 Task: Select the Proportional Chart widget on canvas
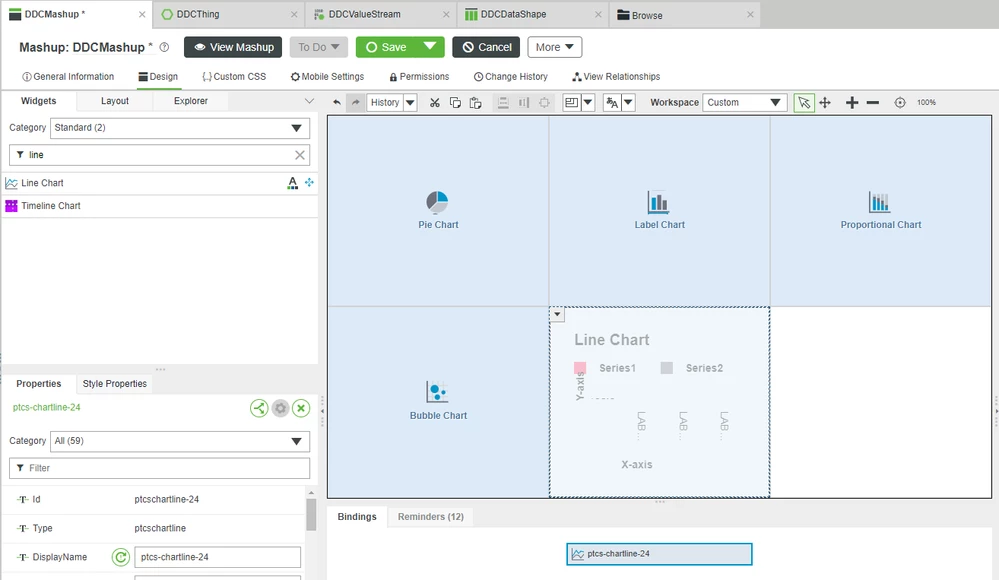[x=880, y=210]
